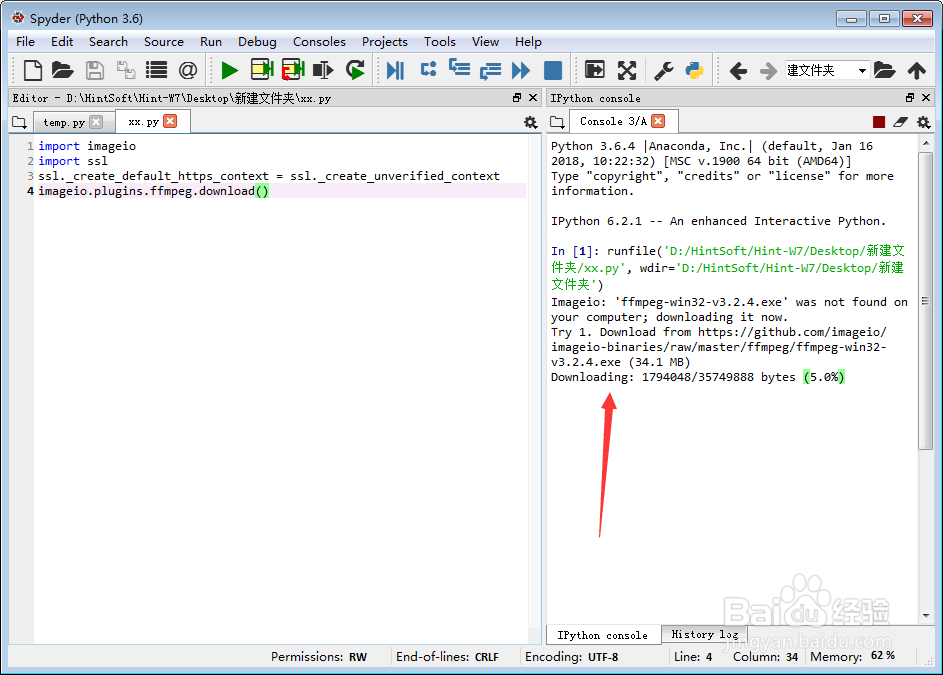943x675 pixels.
Task: Open the Edit menu
Action: pos(62,42)
